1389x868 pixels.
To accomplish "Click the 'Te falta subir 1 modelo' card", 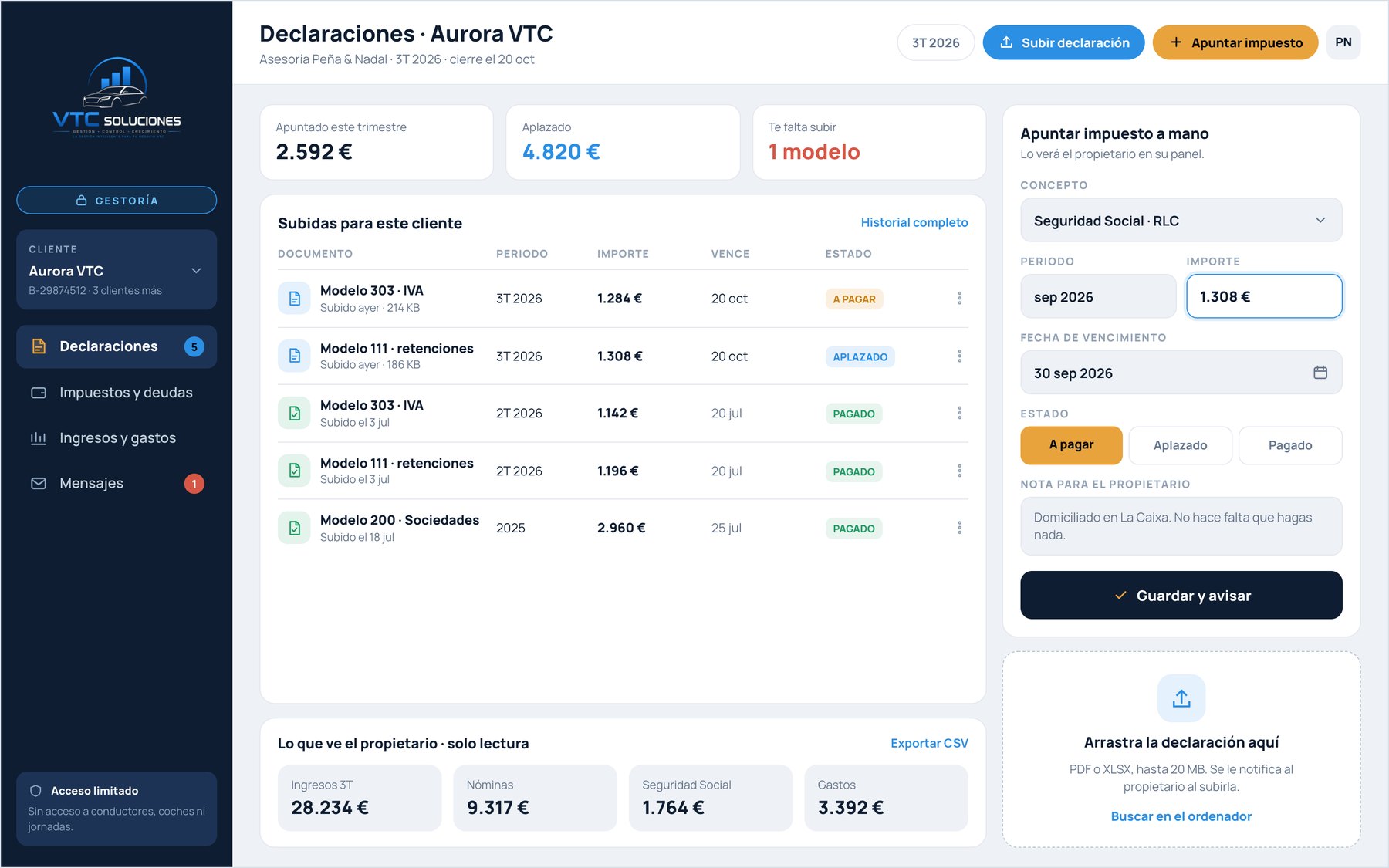I will coord(869,143).
